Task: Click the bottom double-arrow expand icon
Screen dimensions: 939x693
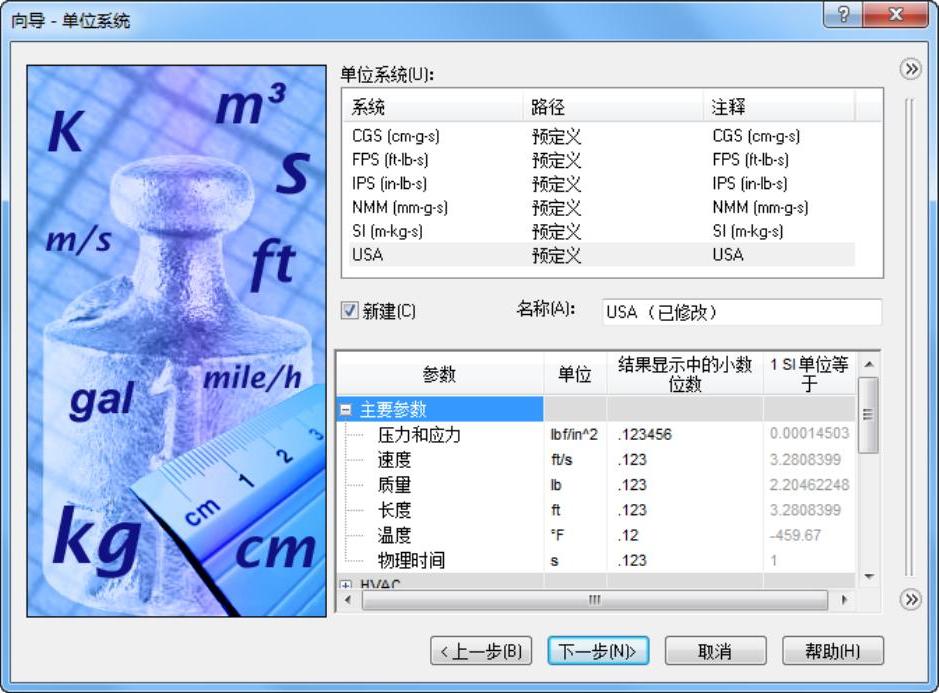Action: [911, 599]
